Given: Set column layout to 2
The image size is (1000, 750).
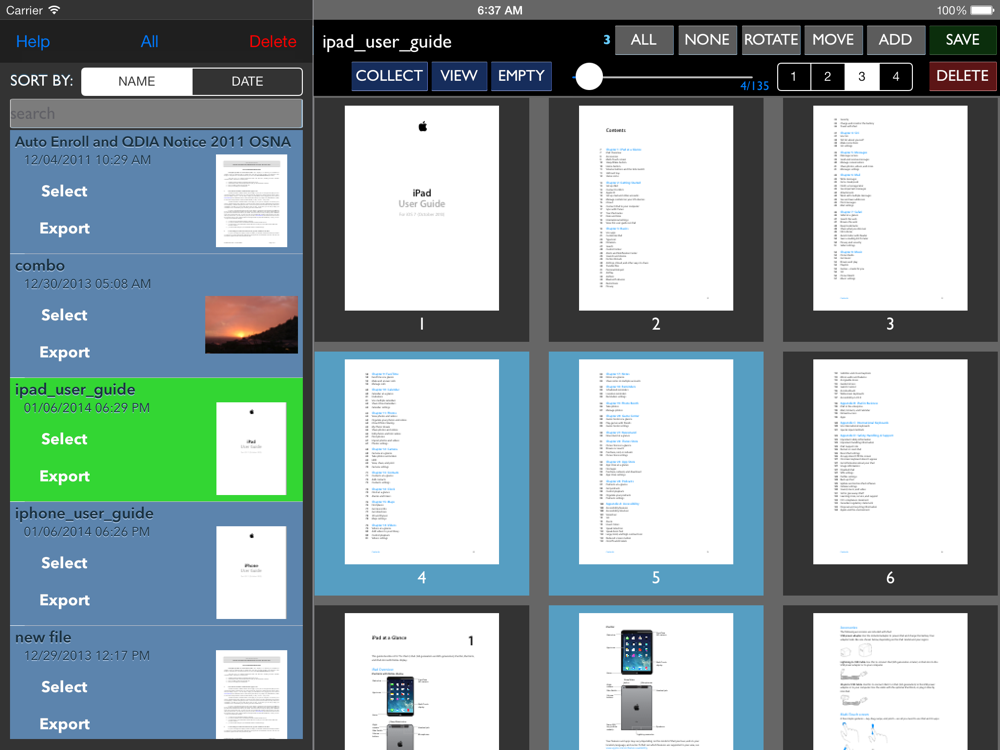Looking at the screenshot, I should click(x=827, y=77).
